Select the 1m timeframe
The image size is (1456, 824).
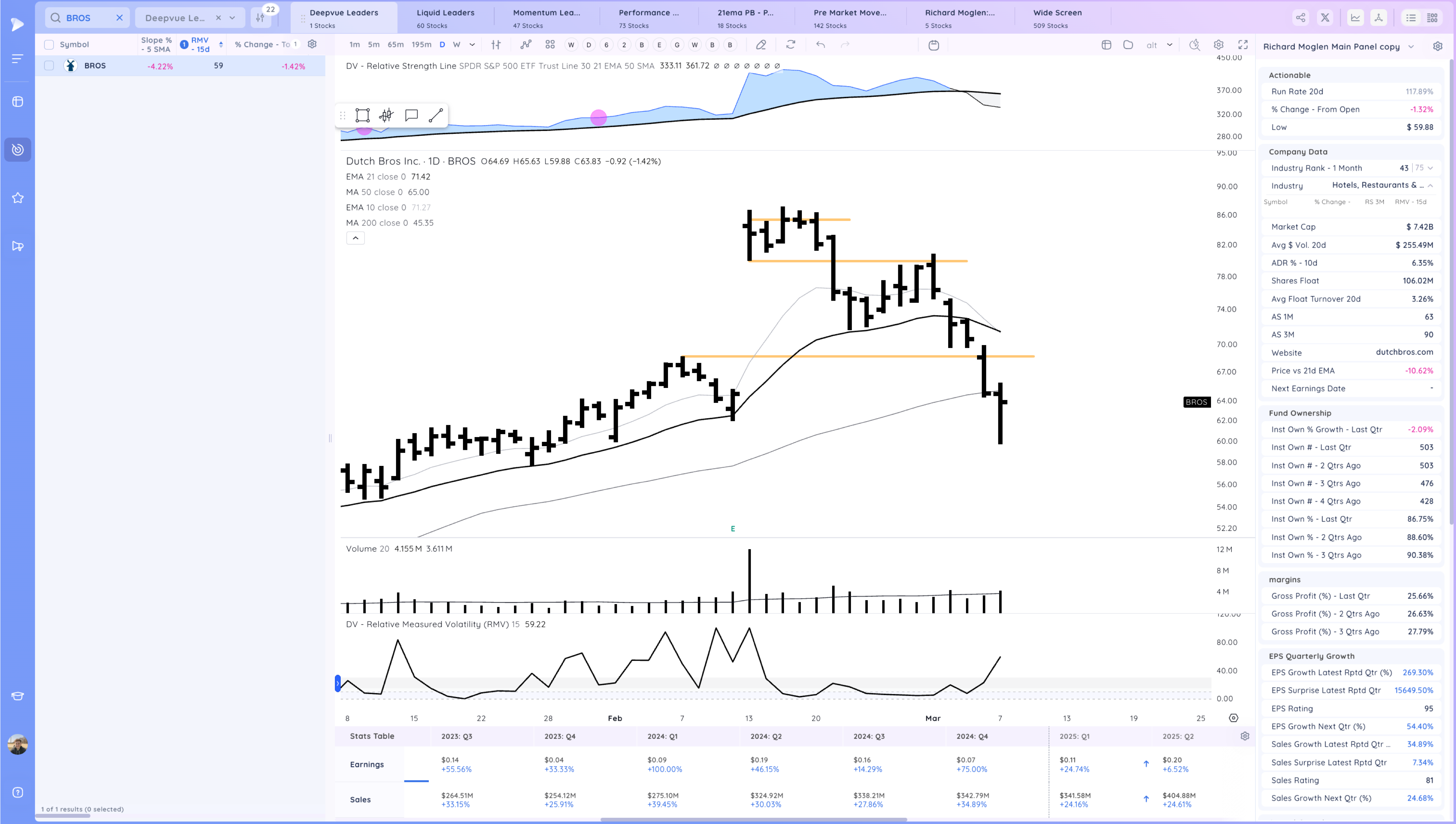point(354,44)
